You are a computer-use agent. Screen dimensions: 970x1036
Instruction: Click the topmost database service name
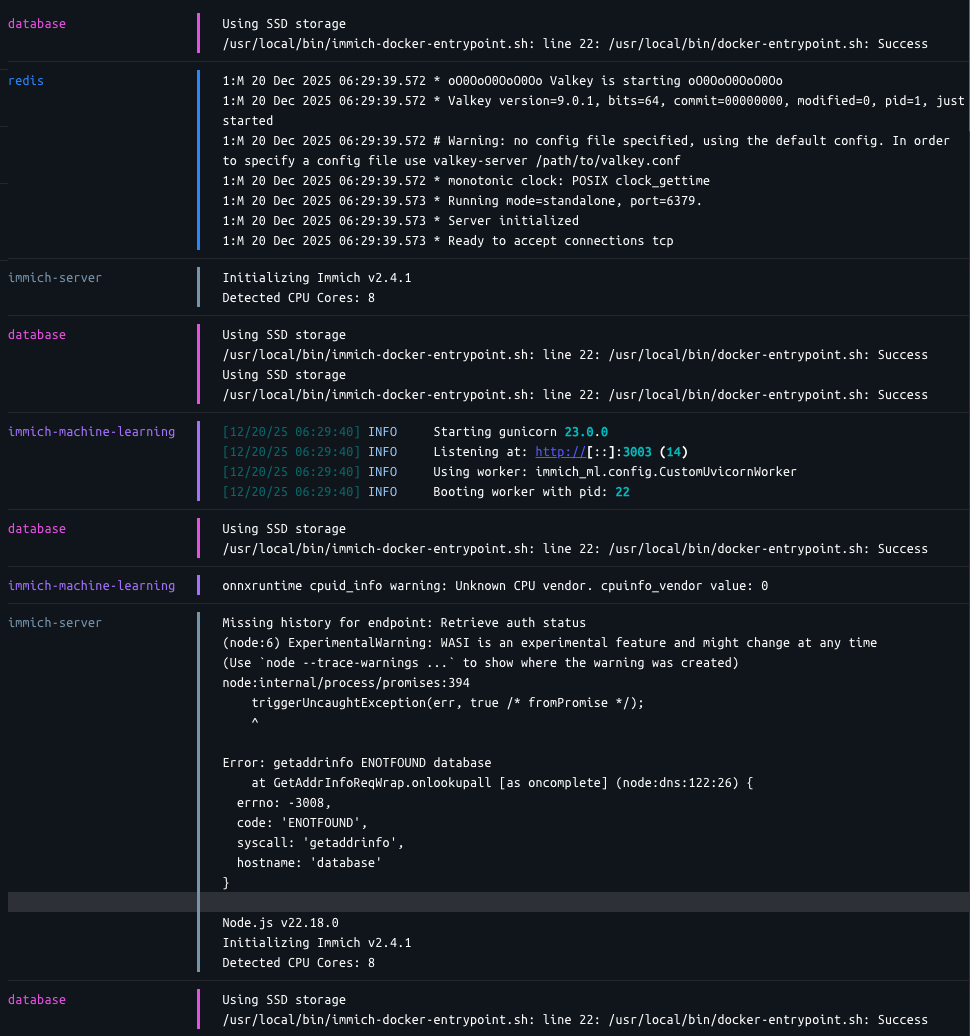pyautogui.click(x=36, y=23)
